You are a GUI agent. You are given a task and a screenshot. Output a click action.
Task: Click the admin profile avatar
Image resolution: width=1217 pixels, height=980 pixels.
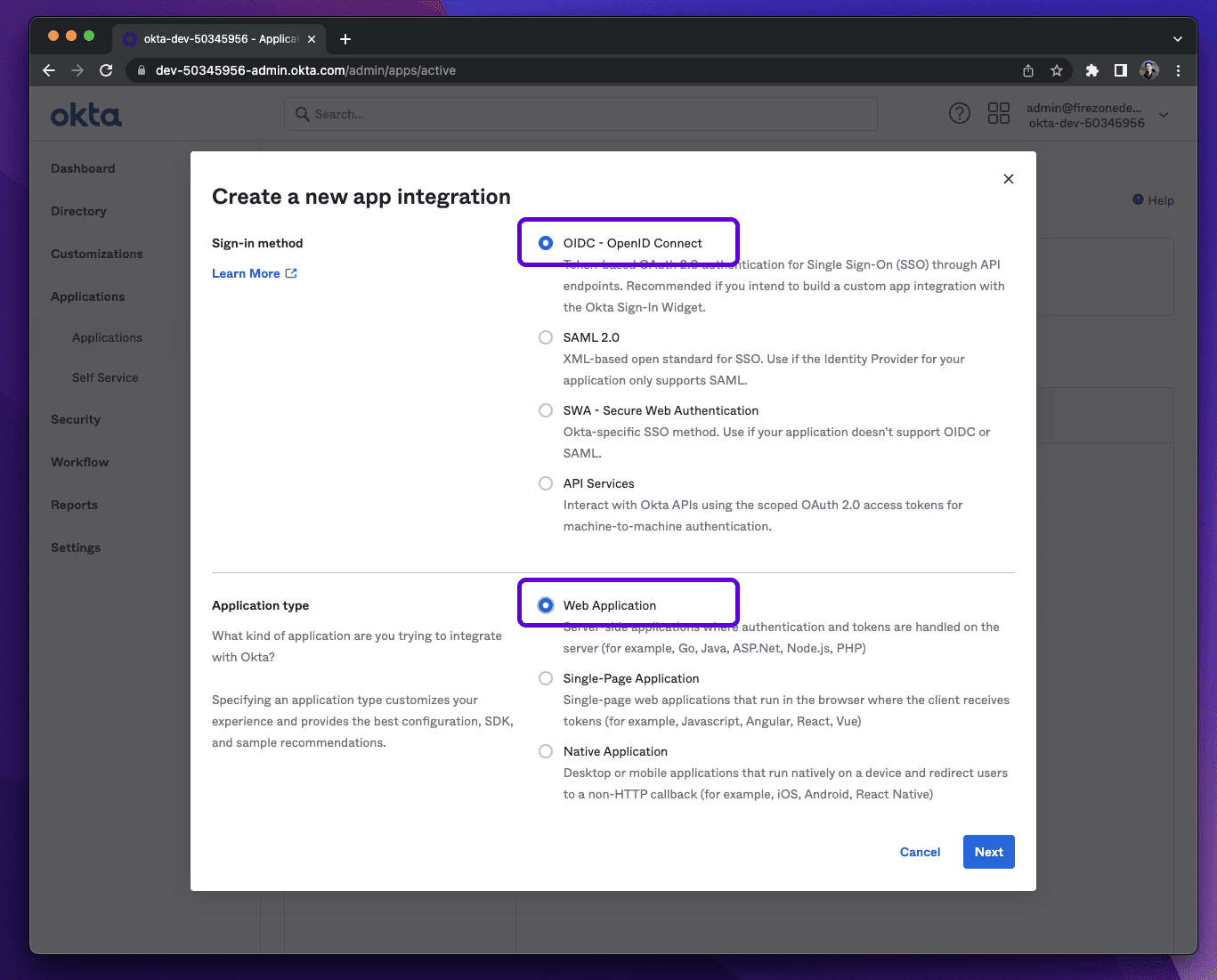click(x=1148, y=70)
